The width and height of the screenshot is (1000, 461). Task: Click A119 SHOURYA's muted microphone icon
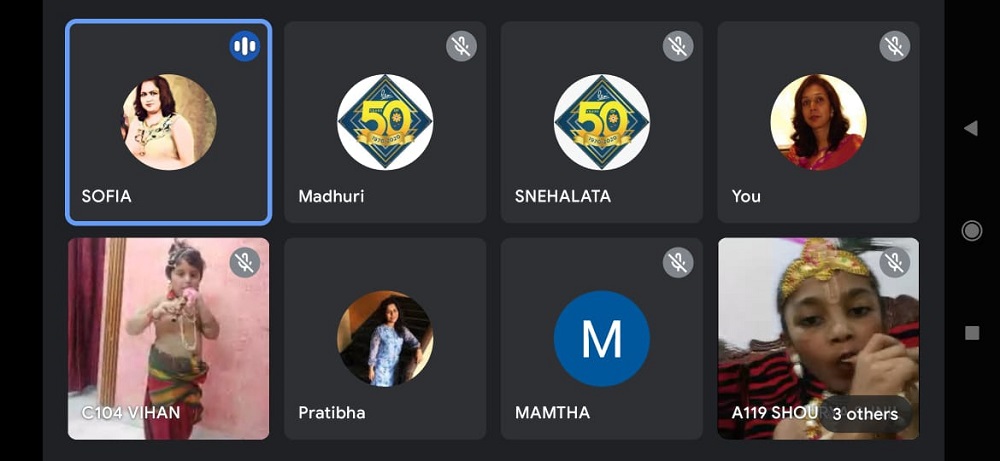pos(895,262)
